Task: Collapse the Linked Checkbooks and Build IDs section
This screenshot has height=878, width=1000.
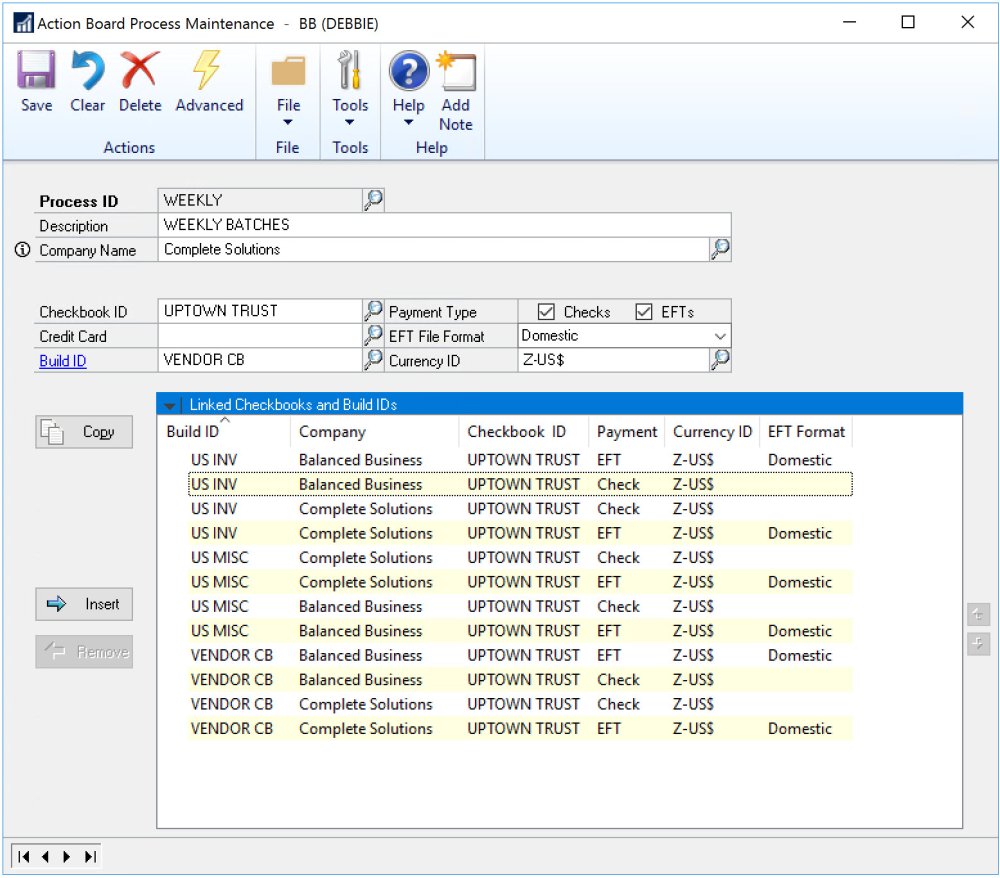Action: pos(170,405)
